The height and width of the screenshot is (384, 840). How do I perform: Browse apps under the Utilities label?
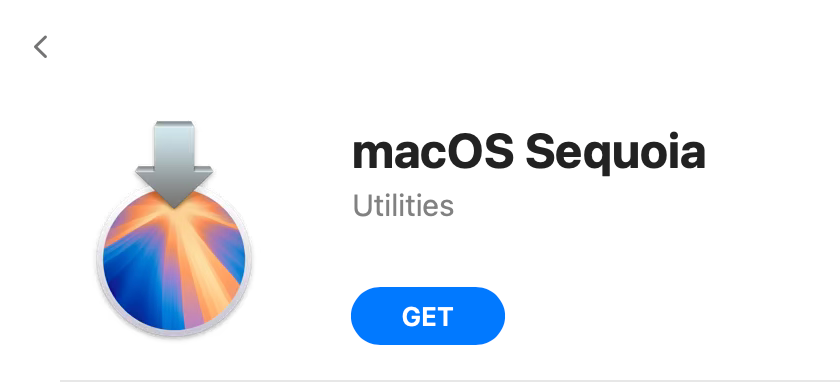[403, 205]
